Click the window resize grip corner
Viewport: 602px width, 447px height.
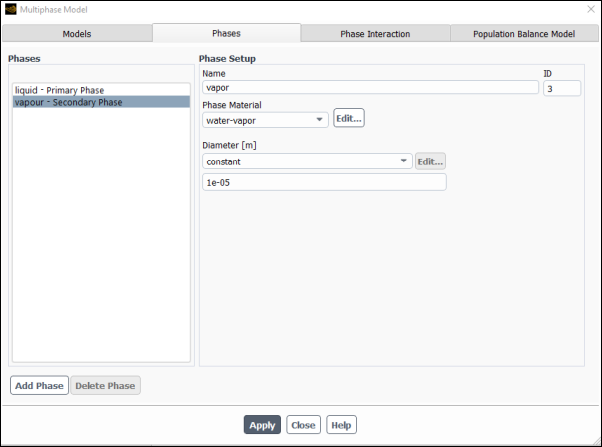(x=596, y=441)
